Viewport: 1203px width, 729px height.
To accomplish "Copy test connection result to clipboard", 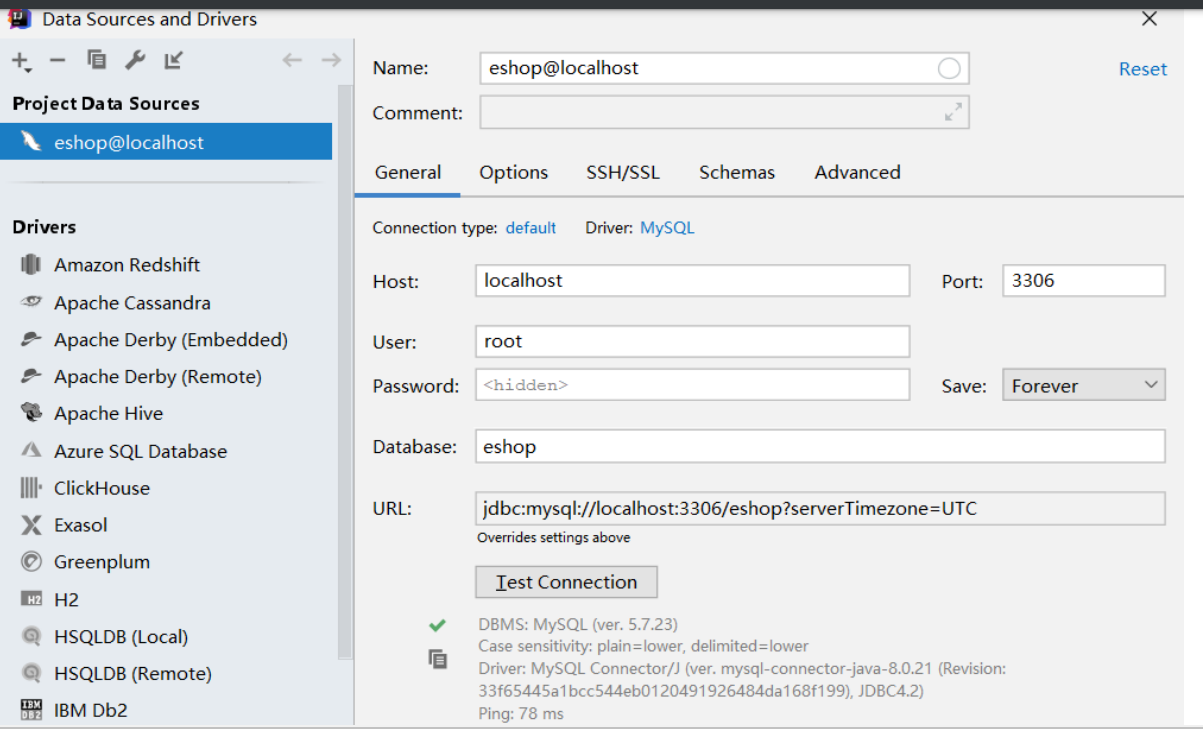I will coord(437,659).
